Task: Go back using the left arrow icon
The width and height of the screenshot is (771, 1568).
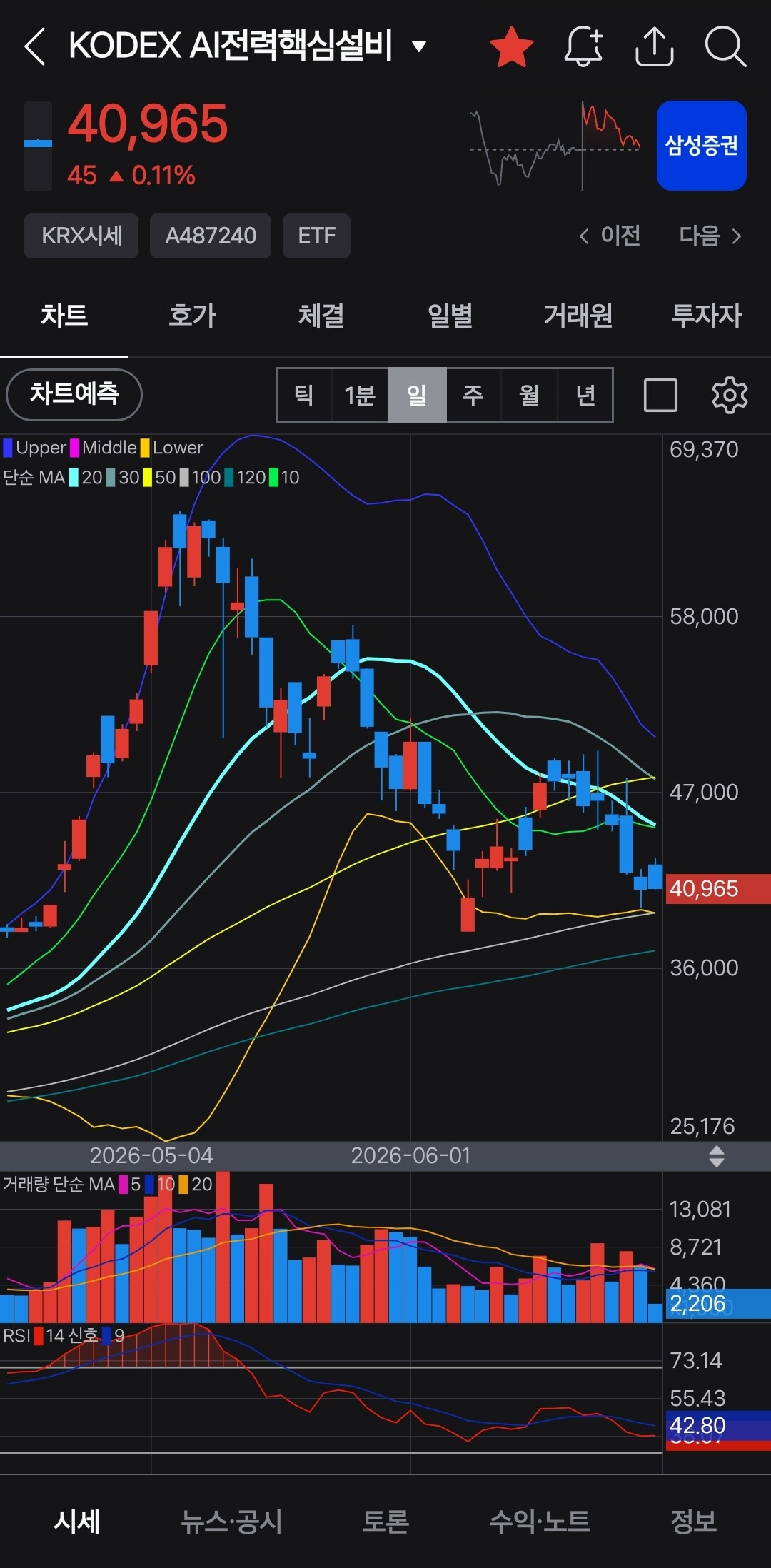Action: pos(34,46)
